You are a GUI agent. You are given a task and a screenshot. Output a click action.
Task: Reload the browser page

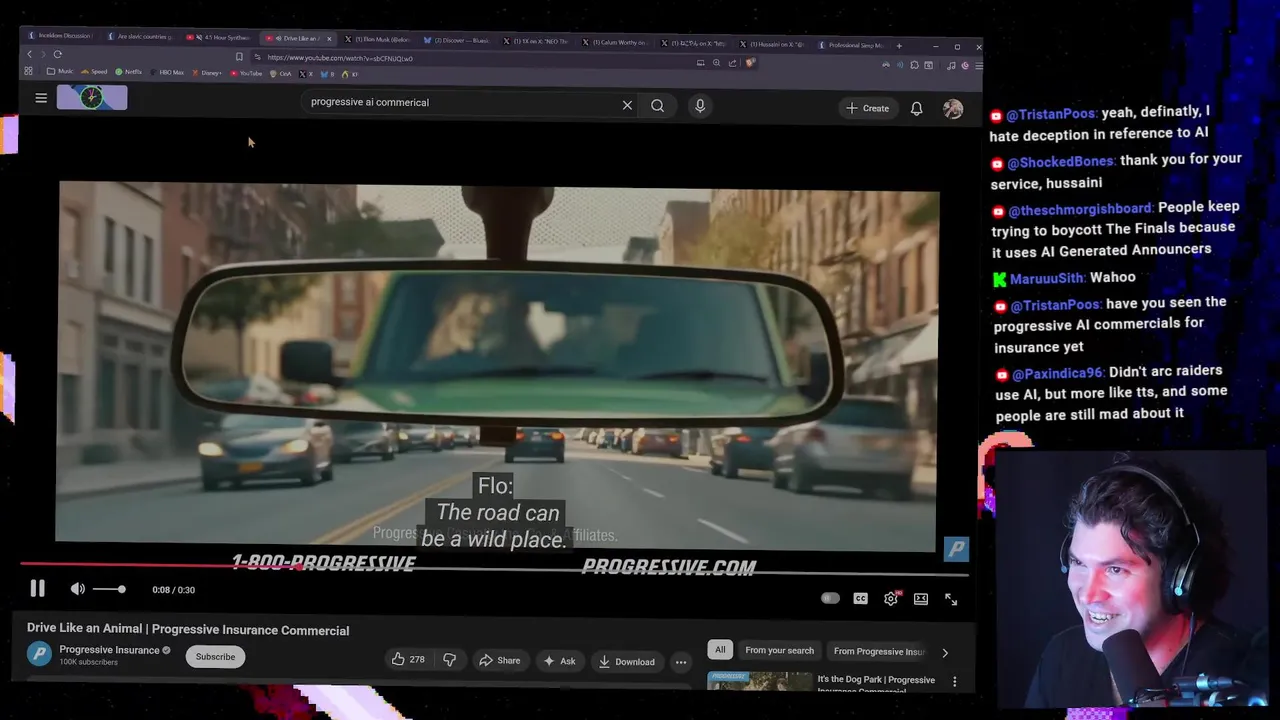click(57, 54)
